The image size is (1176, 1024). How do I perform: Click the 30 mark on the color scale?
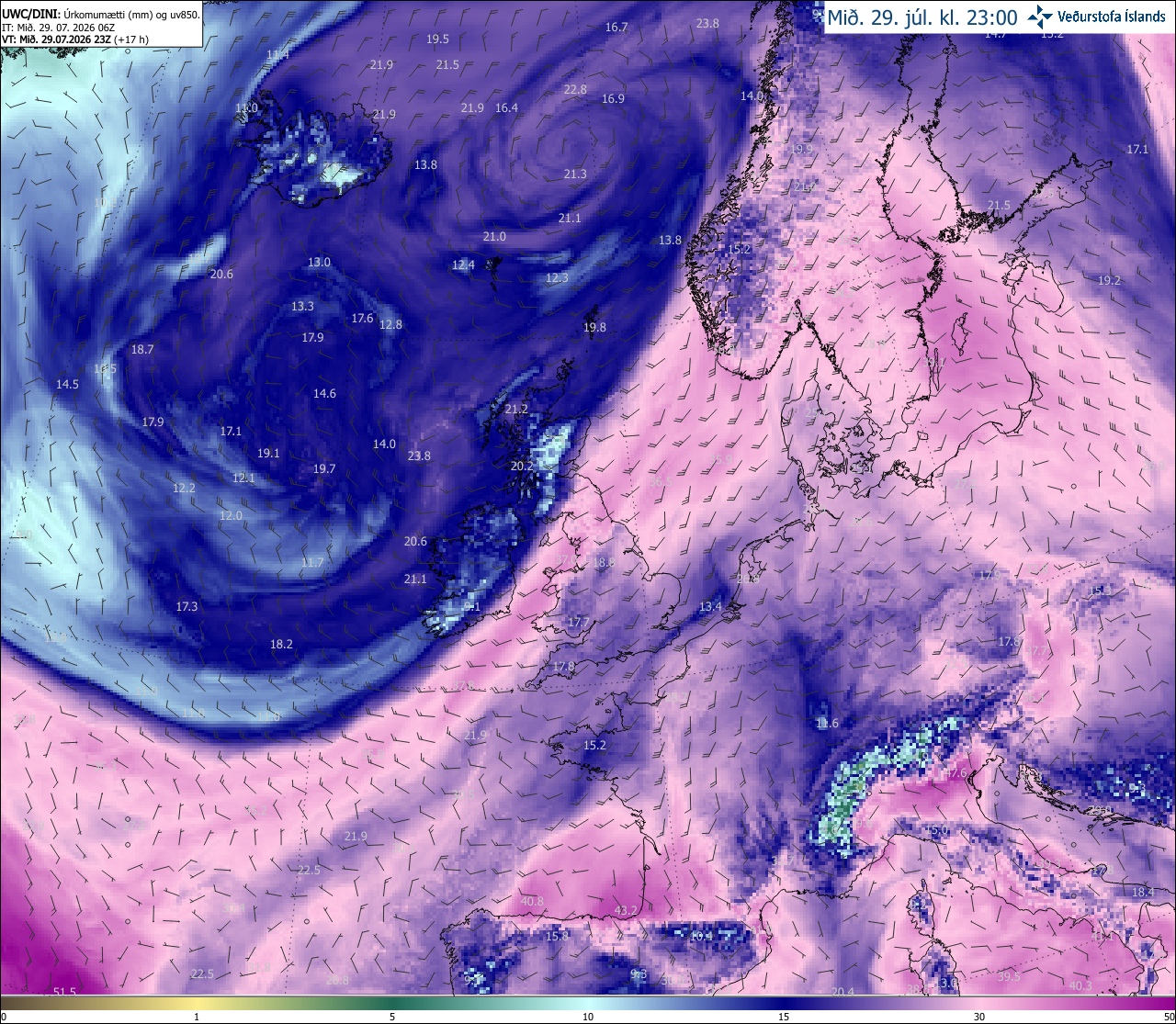979,1017
